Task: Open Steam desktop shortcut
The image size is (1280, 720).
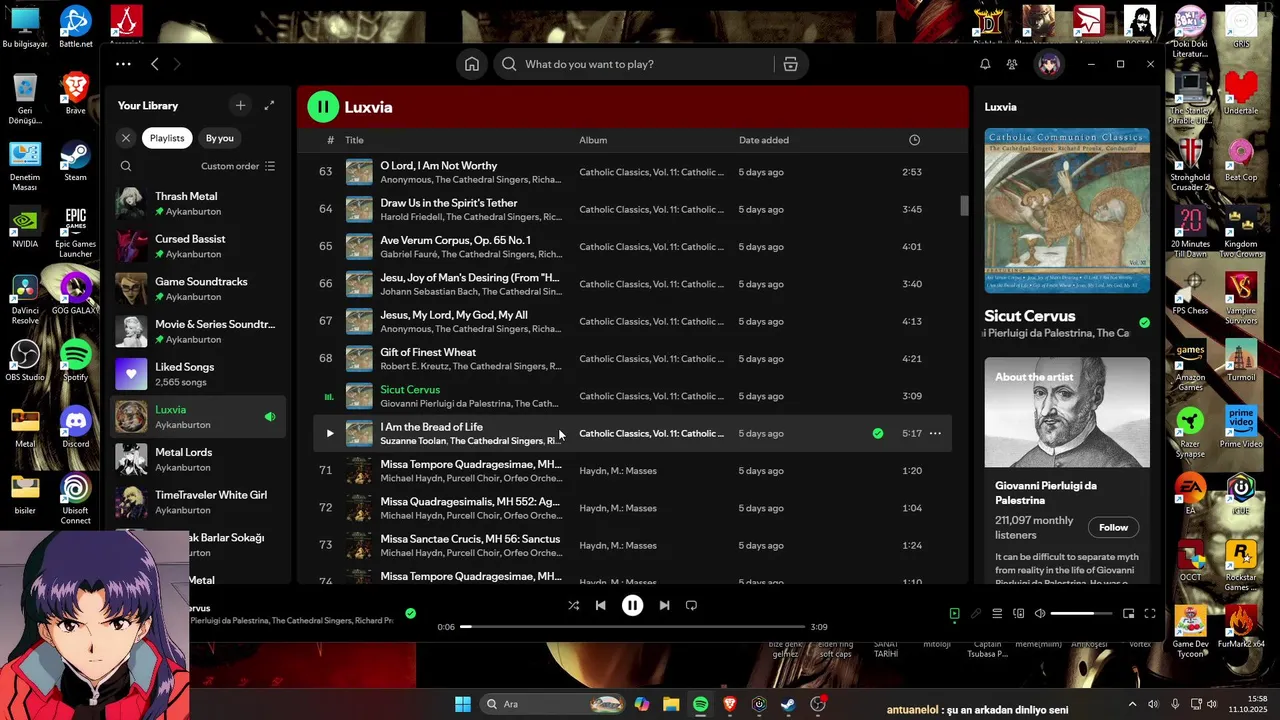Action: click(75, 161)
